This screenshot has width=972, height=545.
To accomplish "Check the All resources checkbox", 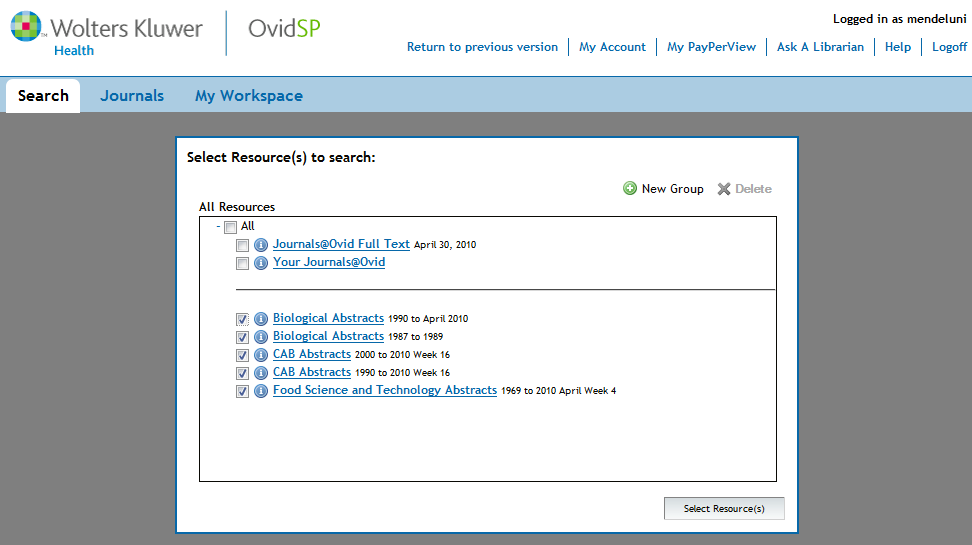I will pyautogui.click(x=231, y=227).
